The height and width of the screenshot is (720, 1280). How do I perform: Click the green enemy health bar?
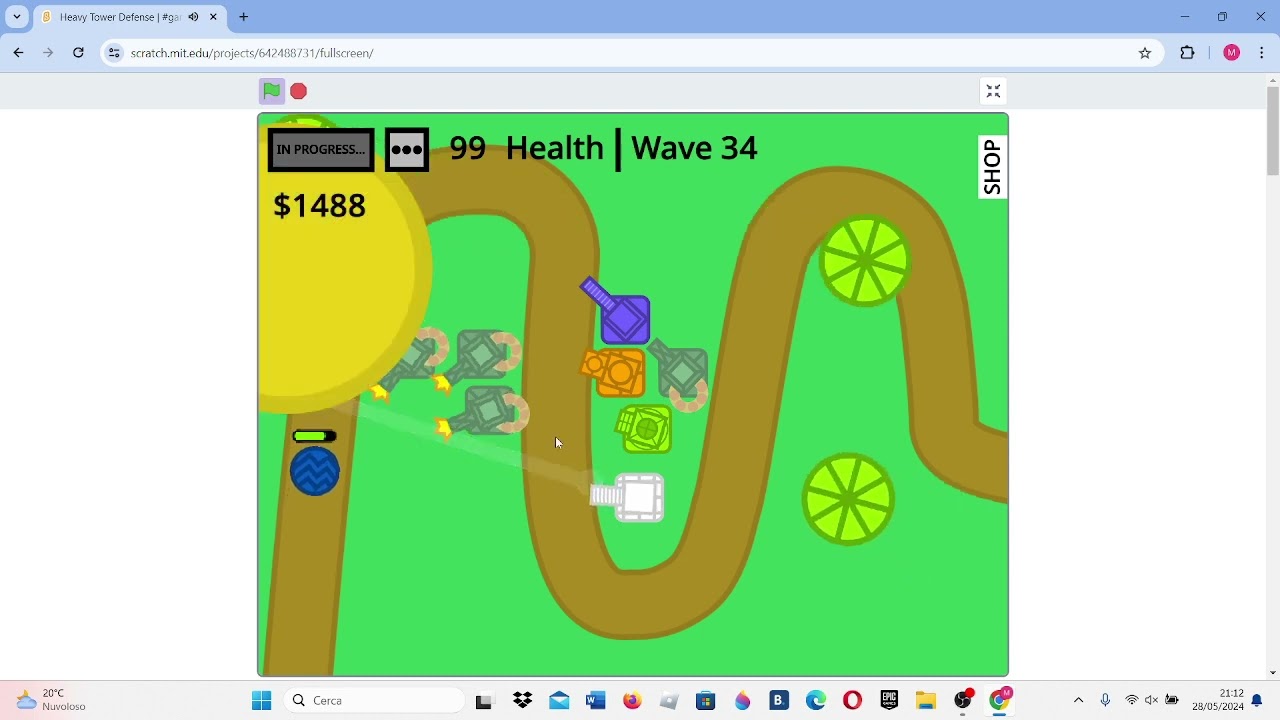point(314,436)
